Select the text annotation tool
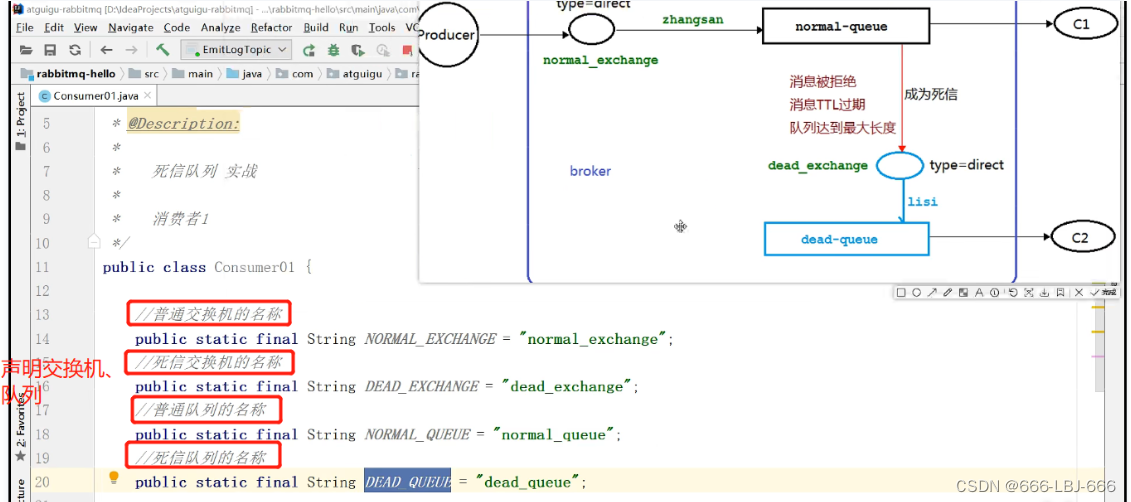 point(980,292)
